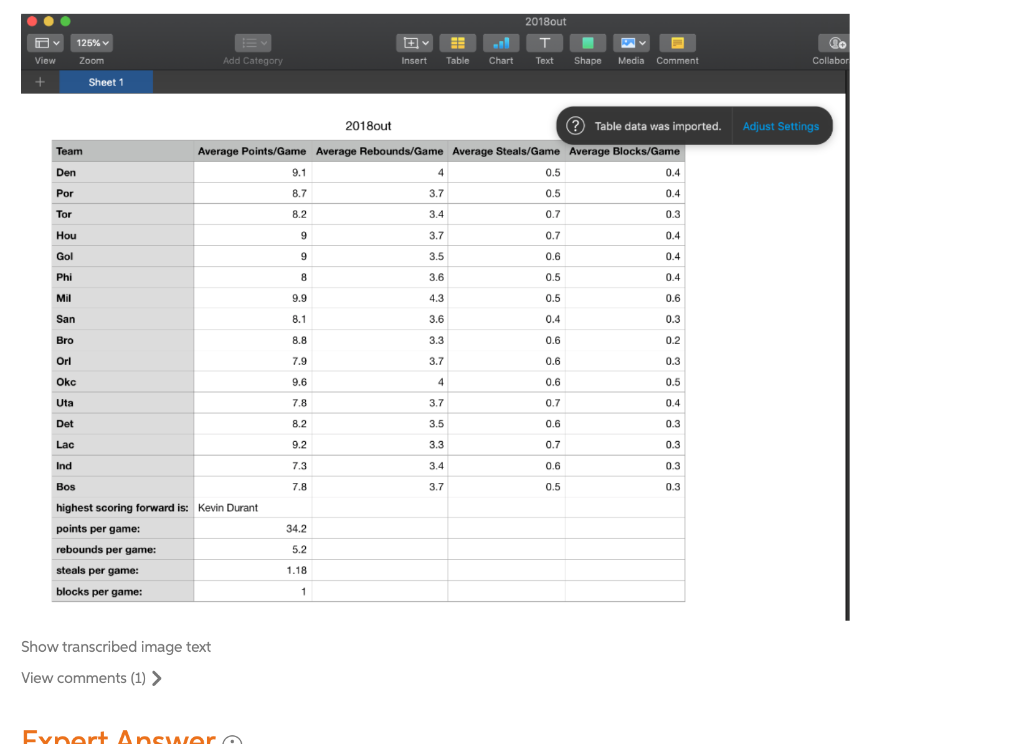Viewport: 1024px width, 744px height.
Task: Add a Table from toolbar
Action: pyautogui.click(x=458, y=43)
